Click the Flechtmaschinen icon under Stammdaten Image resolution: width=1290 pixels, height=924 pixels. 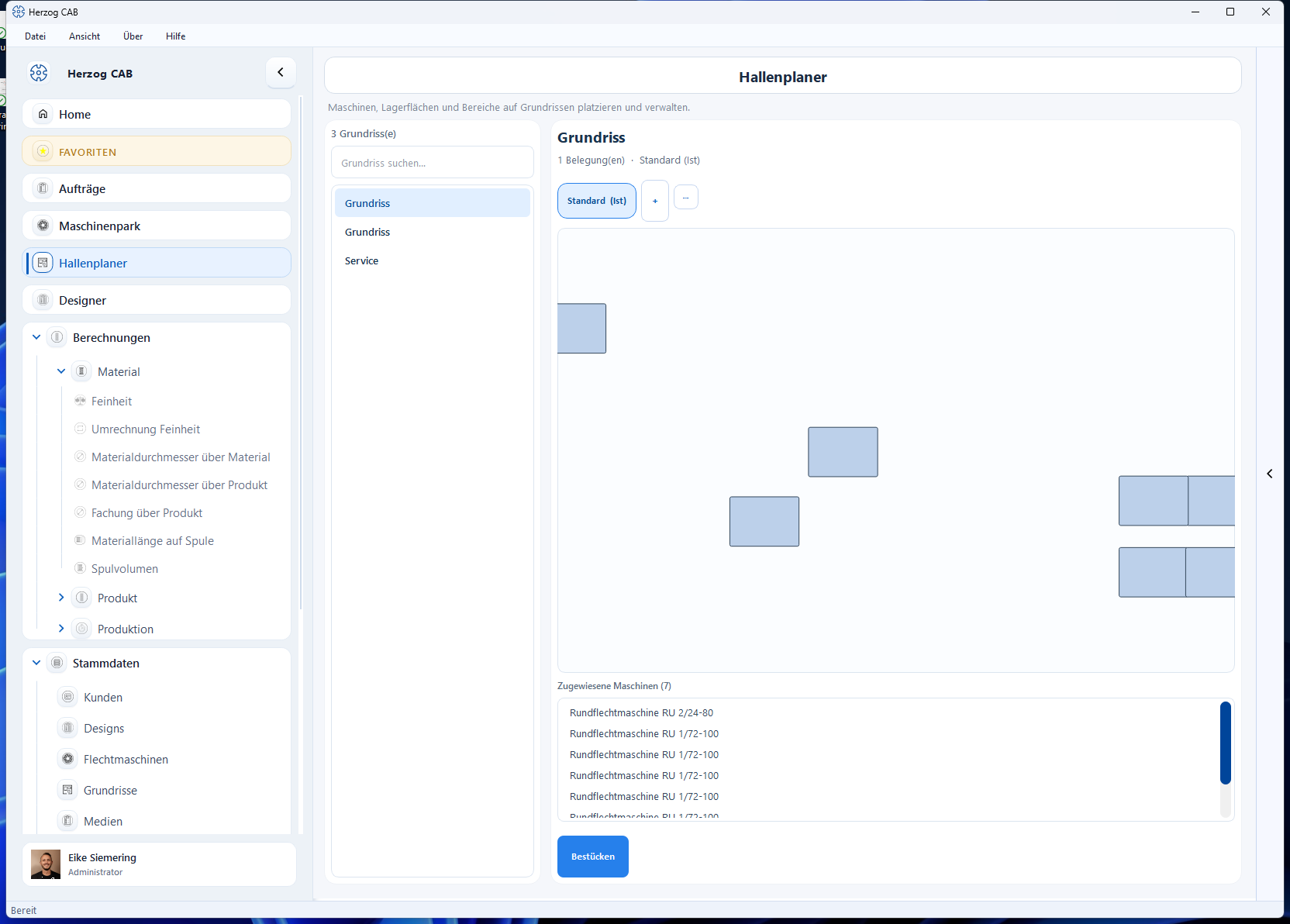(68, 759)
